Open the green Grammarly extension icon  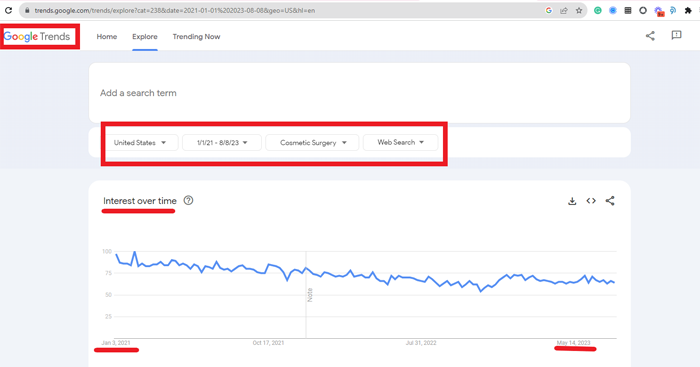click(597, 10)
